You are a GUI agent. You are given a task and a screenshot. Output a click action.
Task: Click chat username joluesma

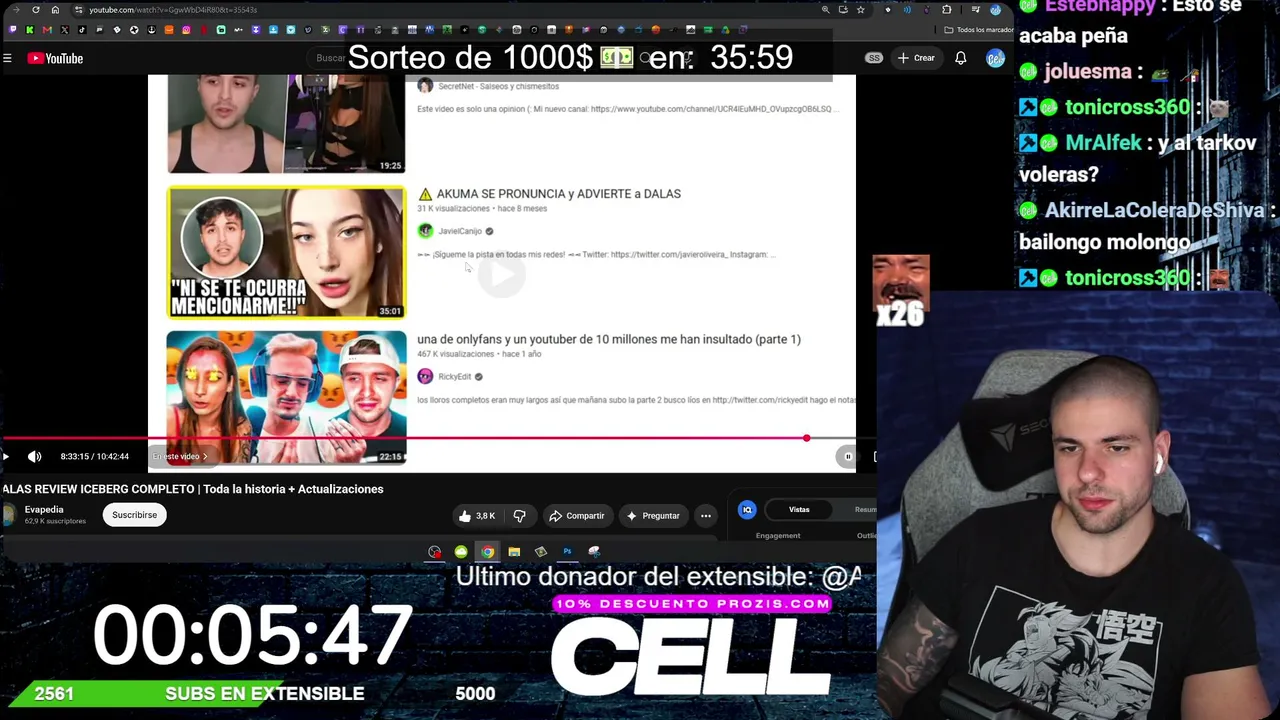[x=1088, y=72]
